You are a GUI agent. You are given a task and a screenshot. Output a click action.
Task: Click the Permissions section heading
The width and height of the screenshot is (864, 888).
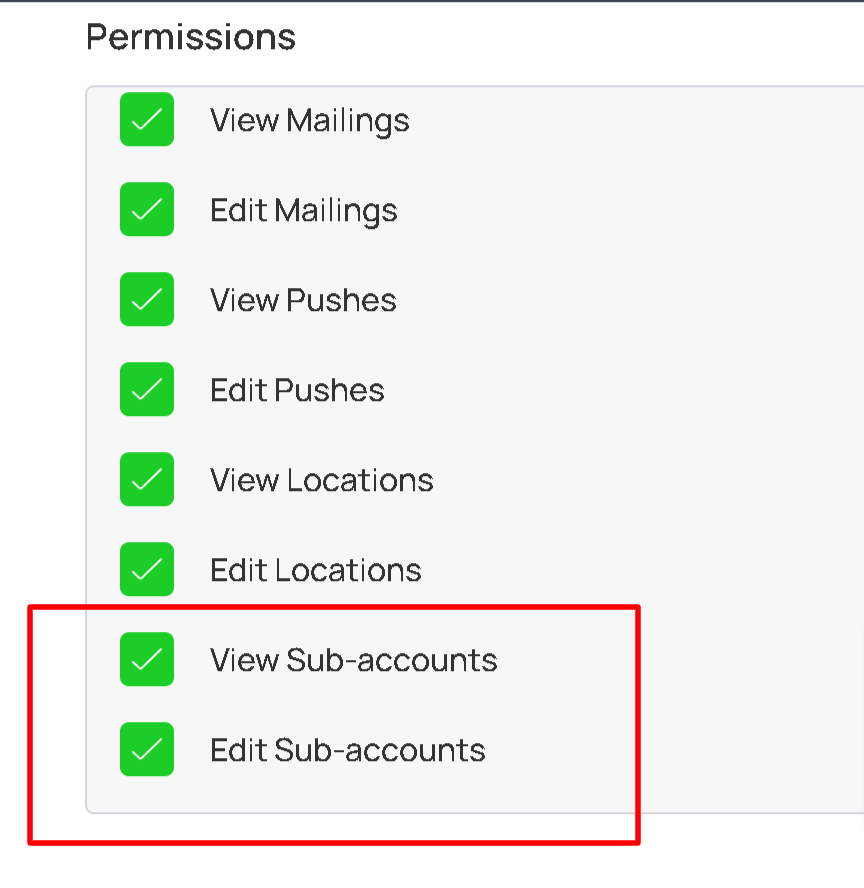(x=191, y=38)
